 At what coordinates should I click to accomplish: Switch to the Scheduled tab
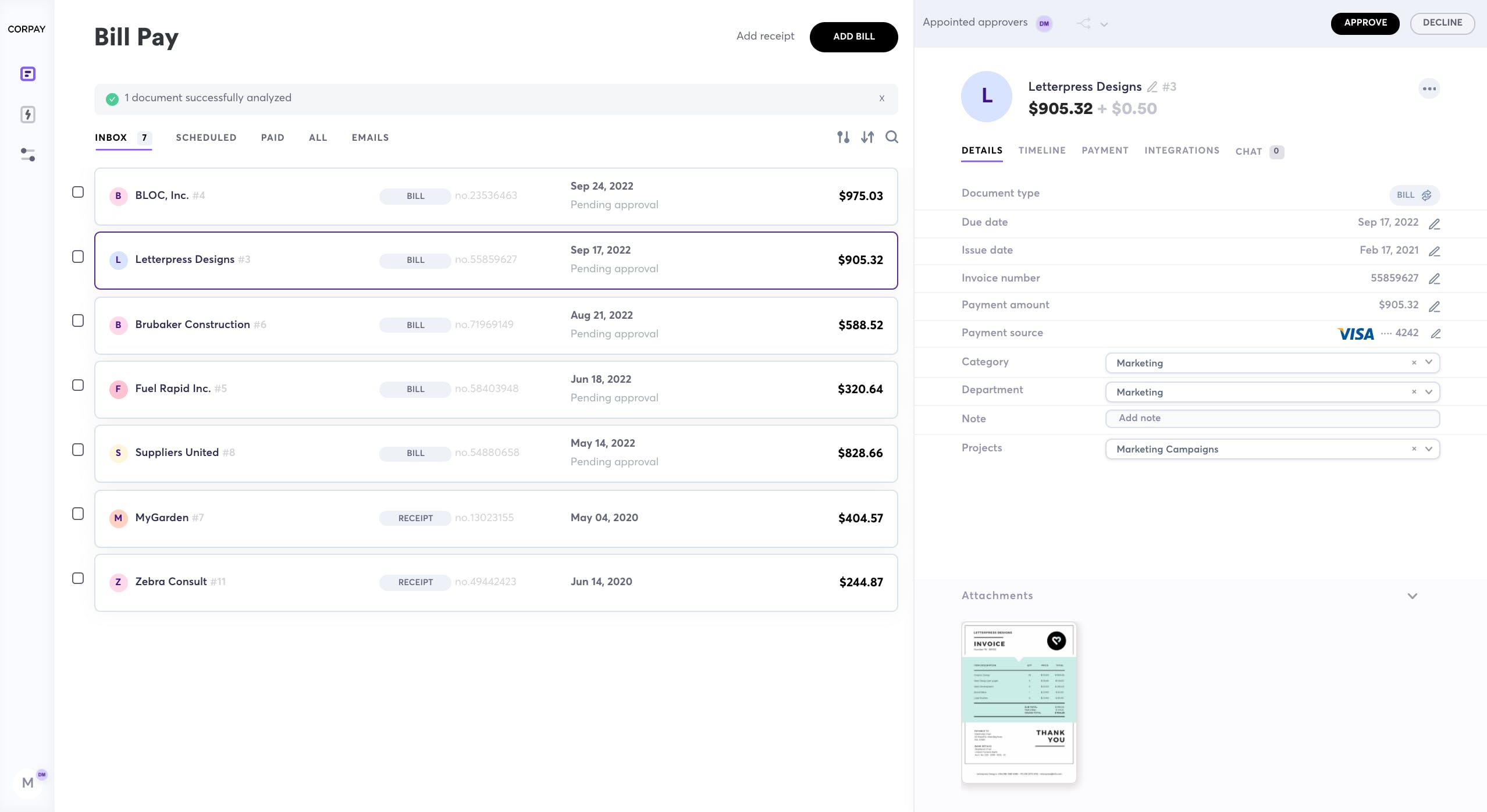[206, 138]
